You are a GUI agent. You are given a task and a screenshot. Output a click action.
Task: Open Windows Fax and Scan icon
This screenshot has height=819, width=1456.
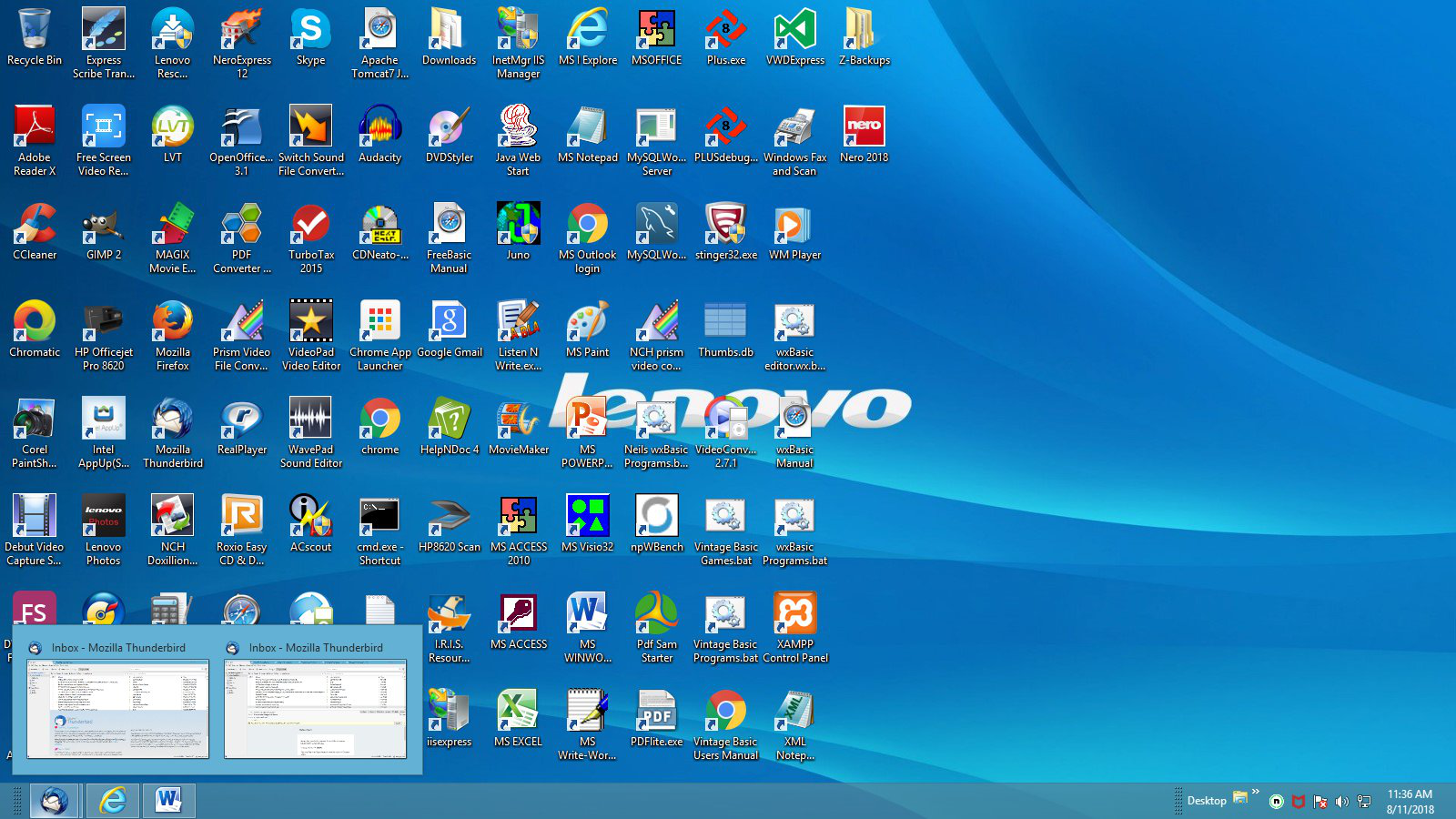click(x=795, y=141)
